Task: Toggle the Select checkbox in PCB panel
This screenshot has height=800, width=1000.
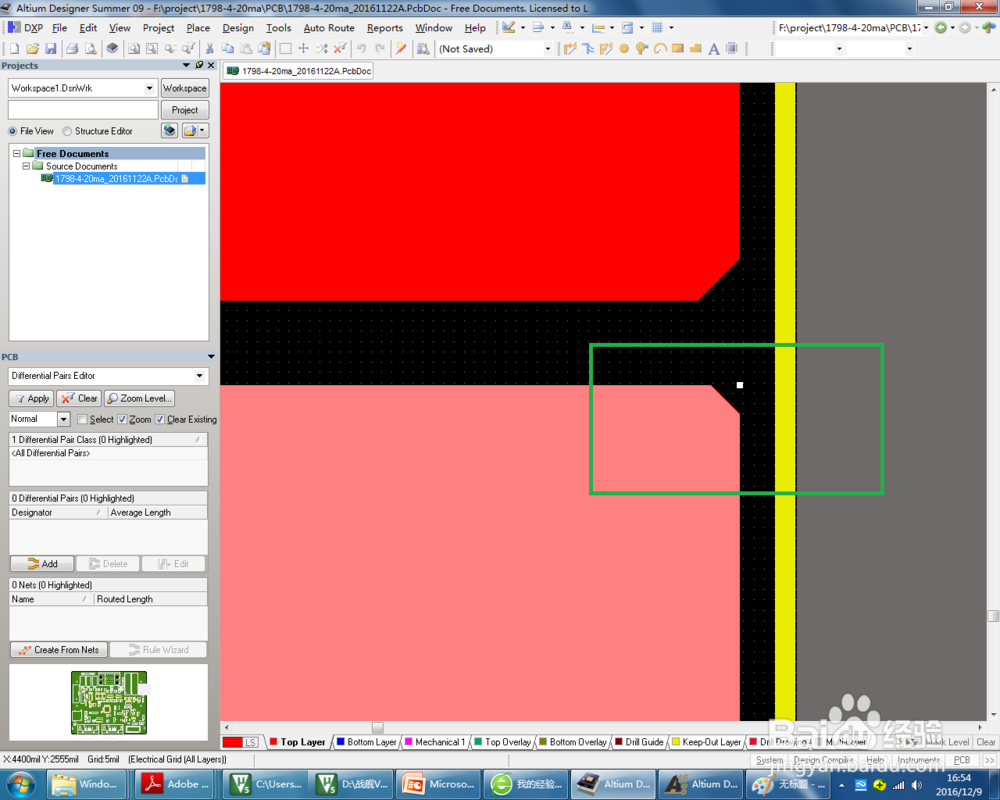Action: coord(82,419)
